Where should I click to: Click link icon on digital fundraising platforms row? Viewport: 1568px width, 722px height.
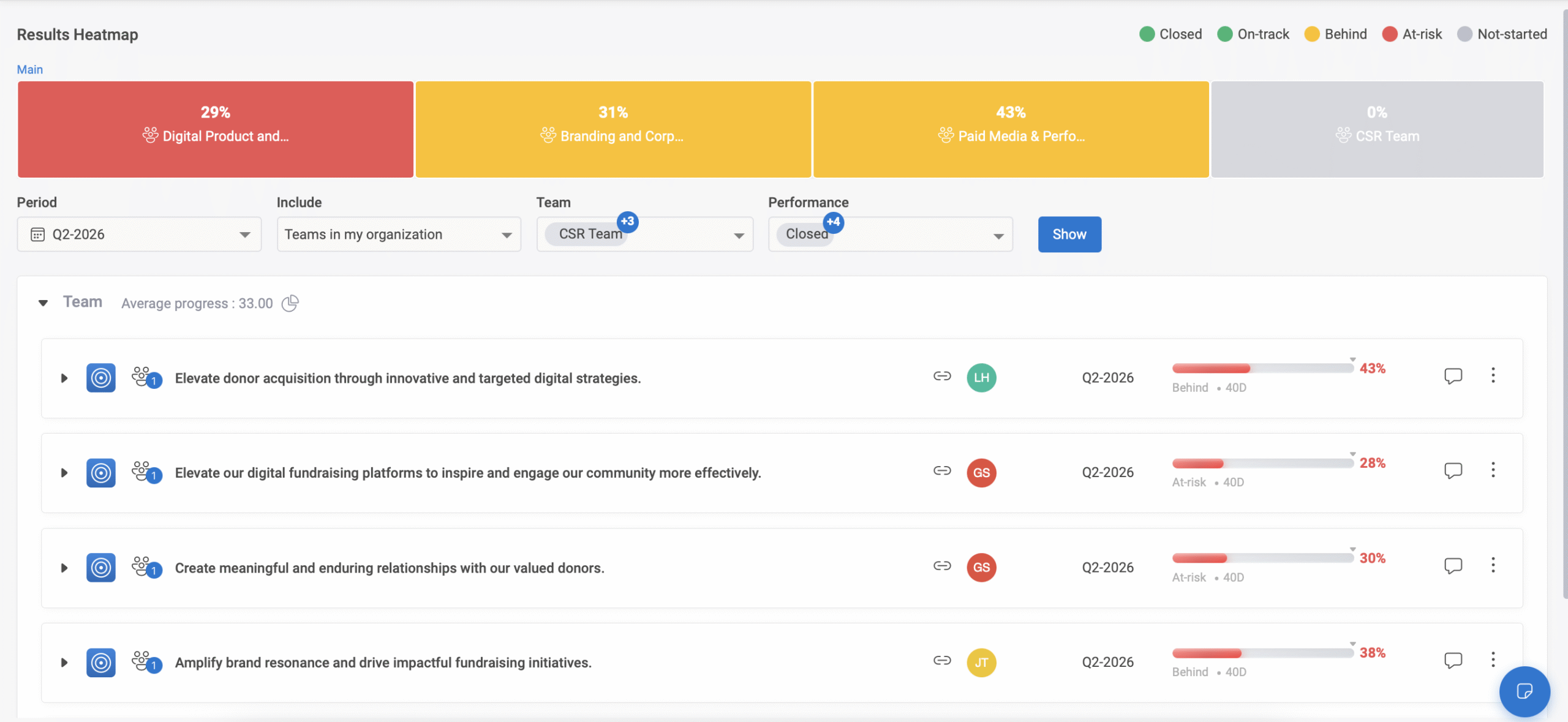[x=942, y=471]
